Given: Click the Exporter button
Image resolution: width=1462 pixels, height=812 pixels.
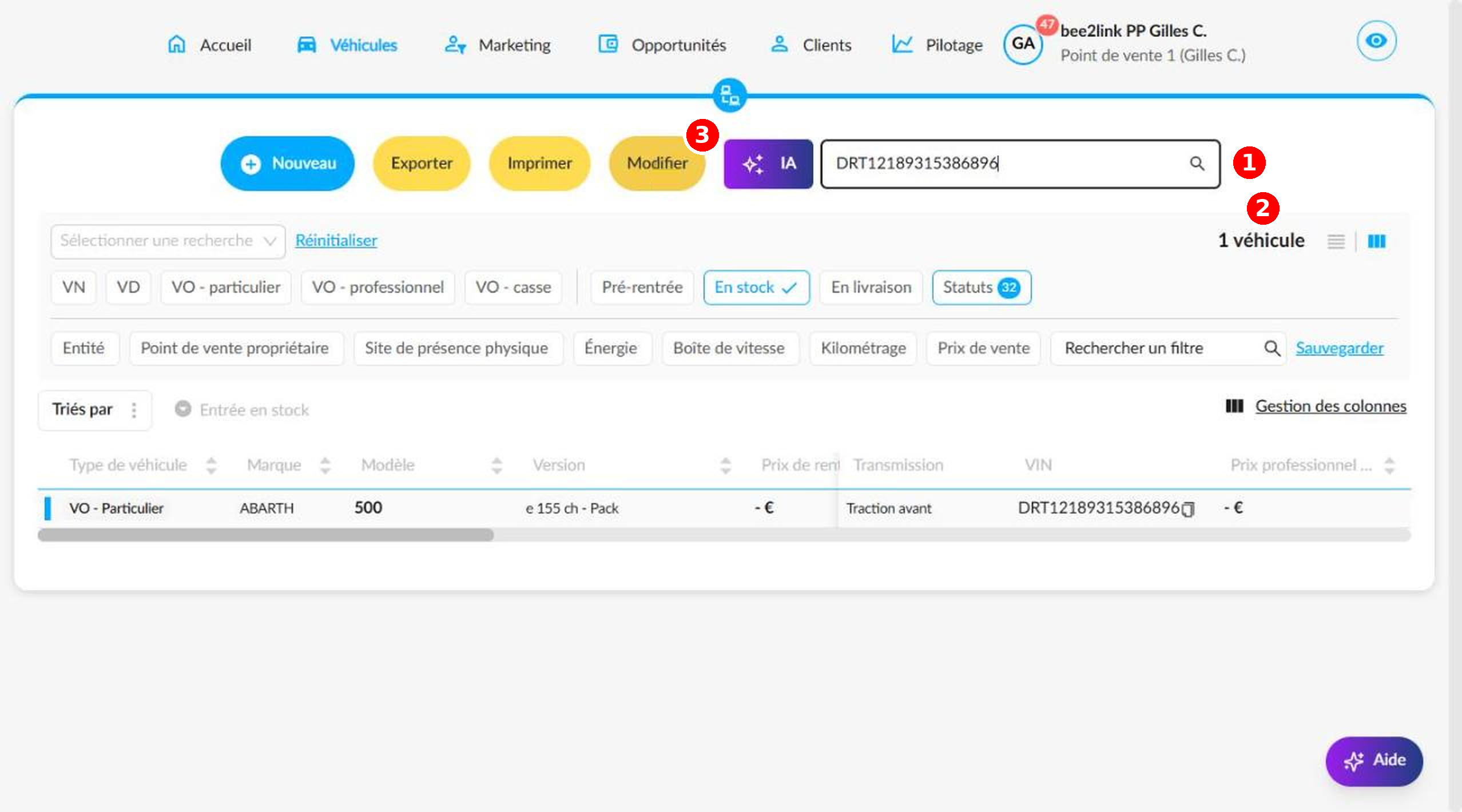Looking at the screenshot, I should [x=422, y=164].
